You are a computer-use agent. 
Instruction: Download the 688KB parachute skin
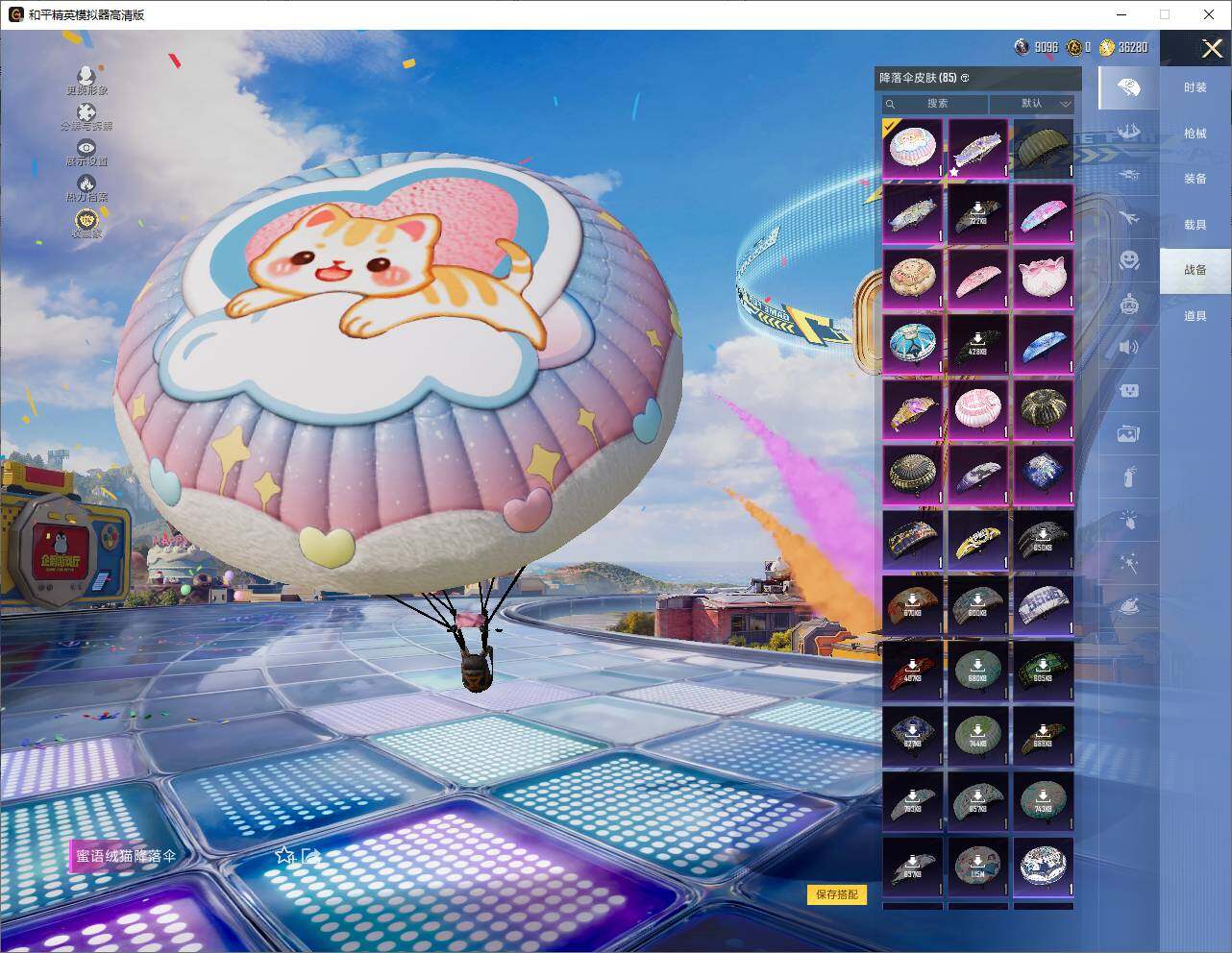point(1044,736)
